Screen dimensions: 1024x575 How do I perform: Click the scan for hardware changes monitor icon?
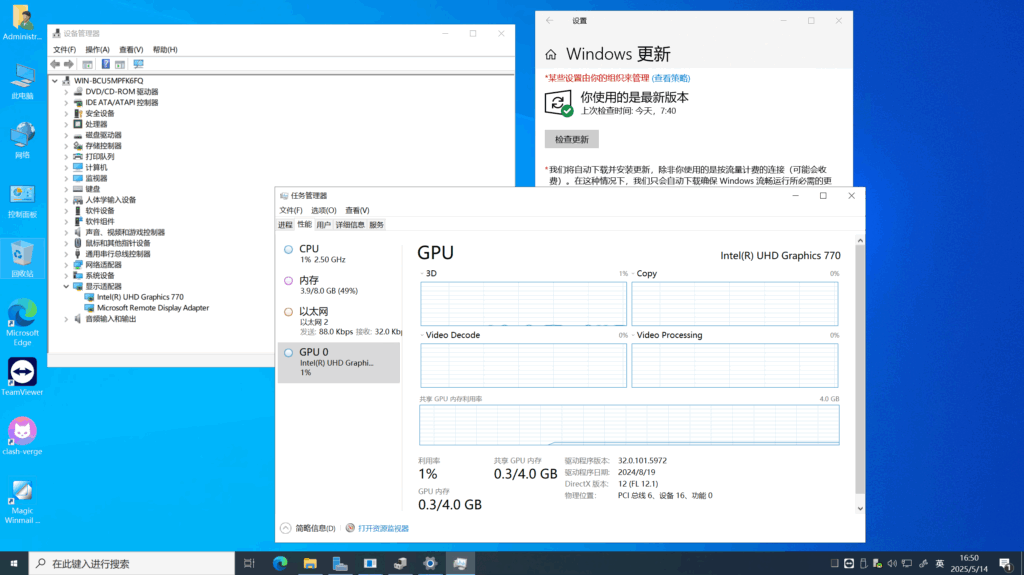[x=138, y=64]
